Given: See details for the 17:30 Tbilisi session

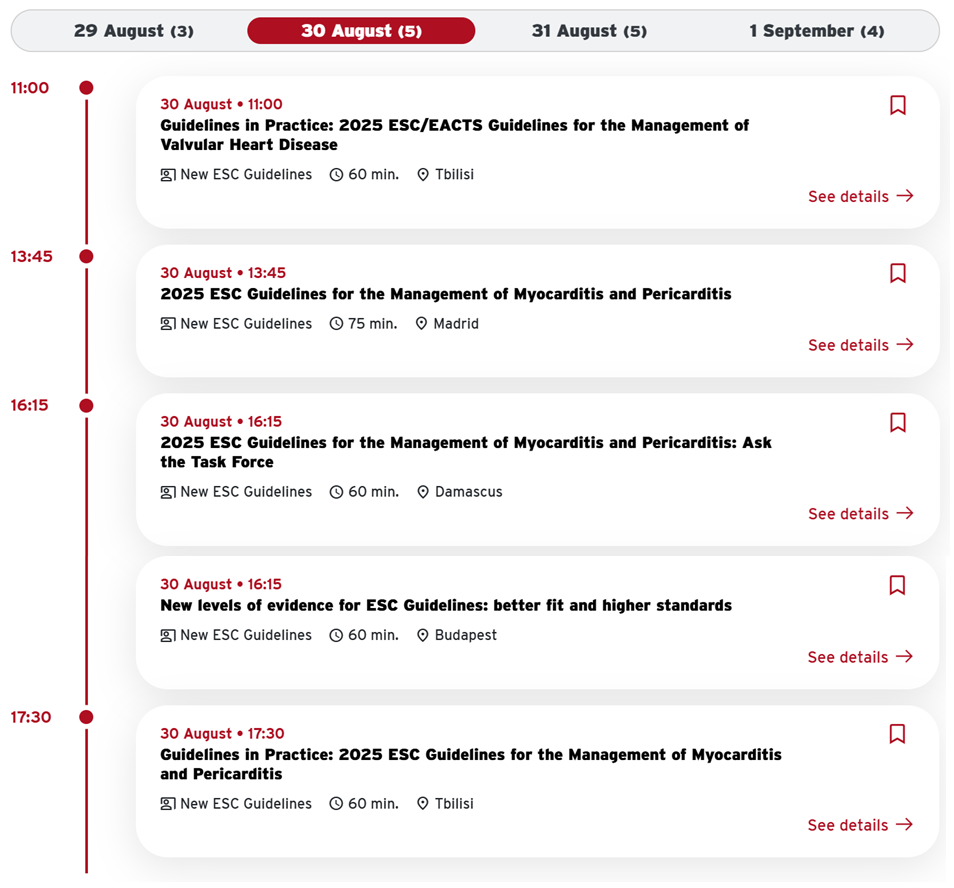Looking at the screenshot, I should point(860,825).
